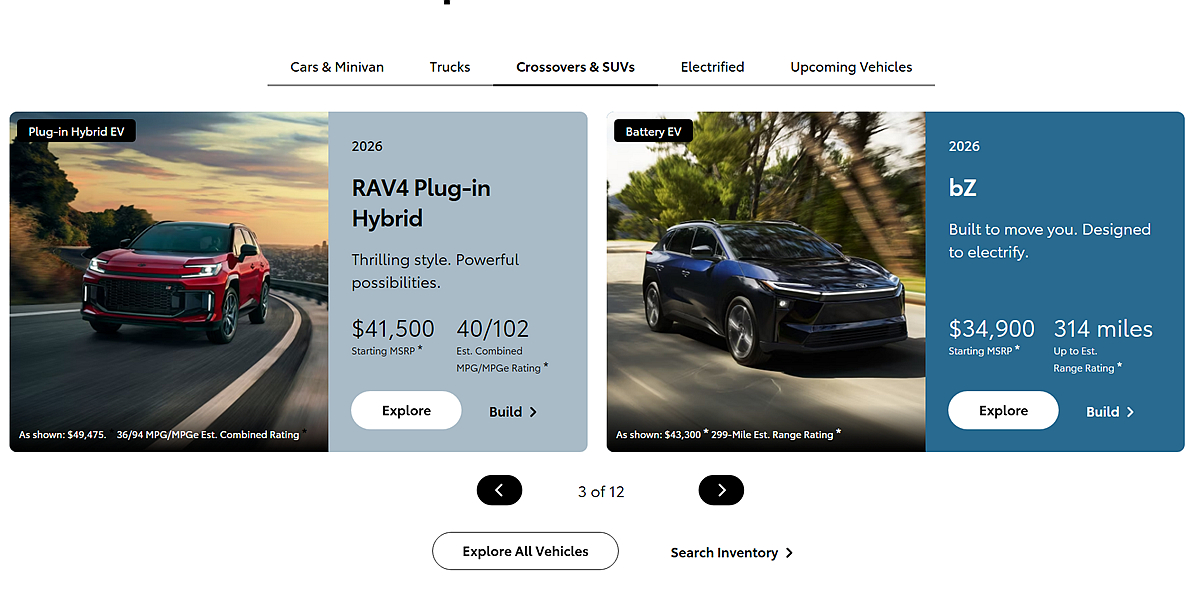
Task: Explore the 2026 bZ
Action: point(1003,411)
